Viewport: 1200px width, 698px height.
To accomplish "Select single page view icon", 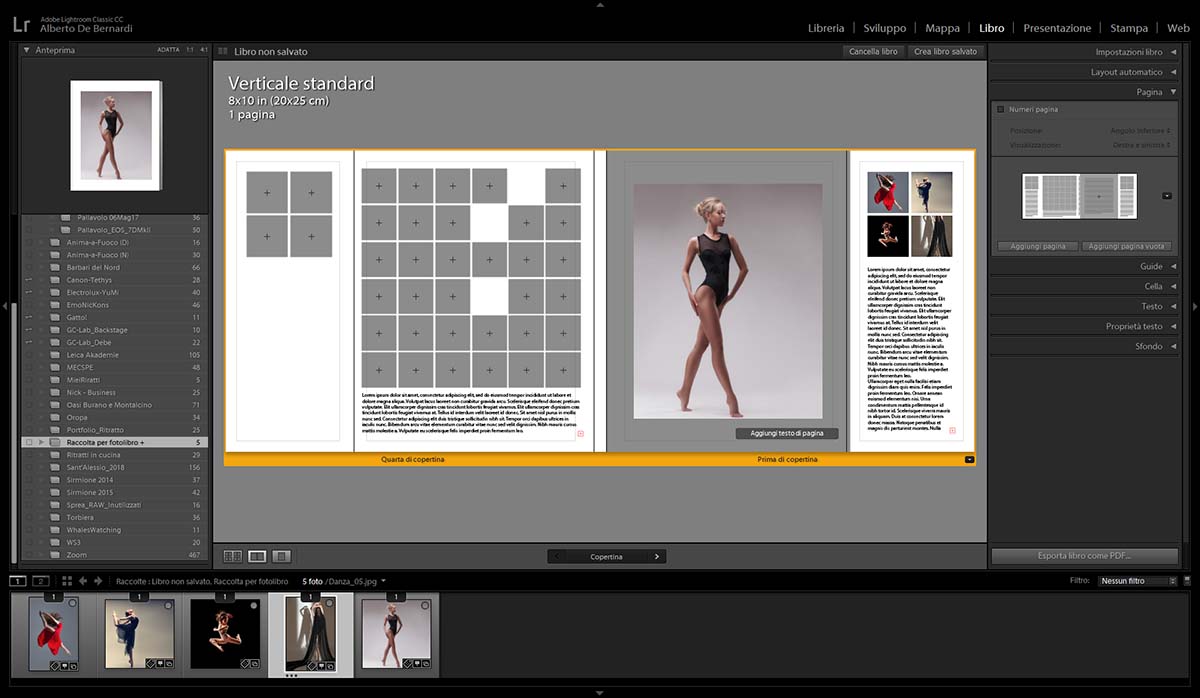I will pyautogui.click(x=281, y=556).
